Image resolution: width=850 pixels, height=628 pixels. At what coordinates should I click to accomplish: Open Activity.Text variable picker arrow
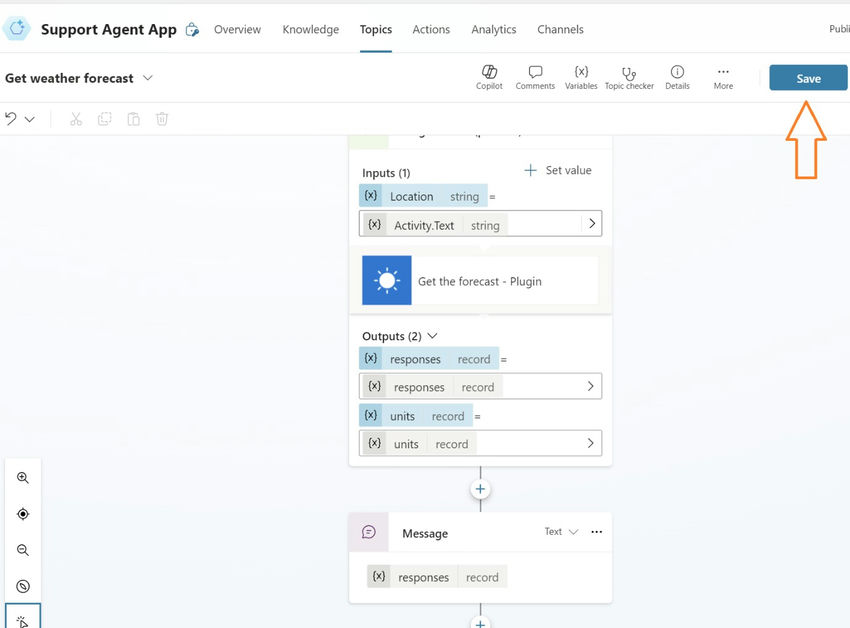(x=592, y=223)
